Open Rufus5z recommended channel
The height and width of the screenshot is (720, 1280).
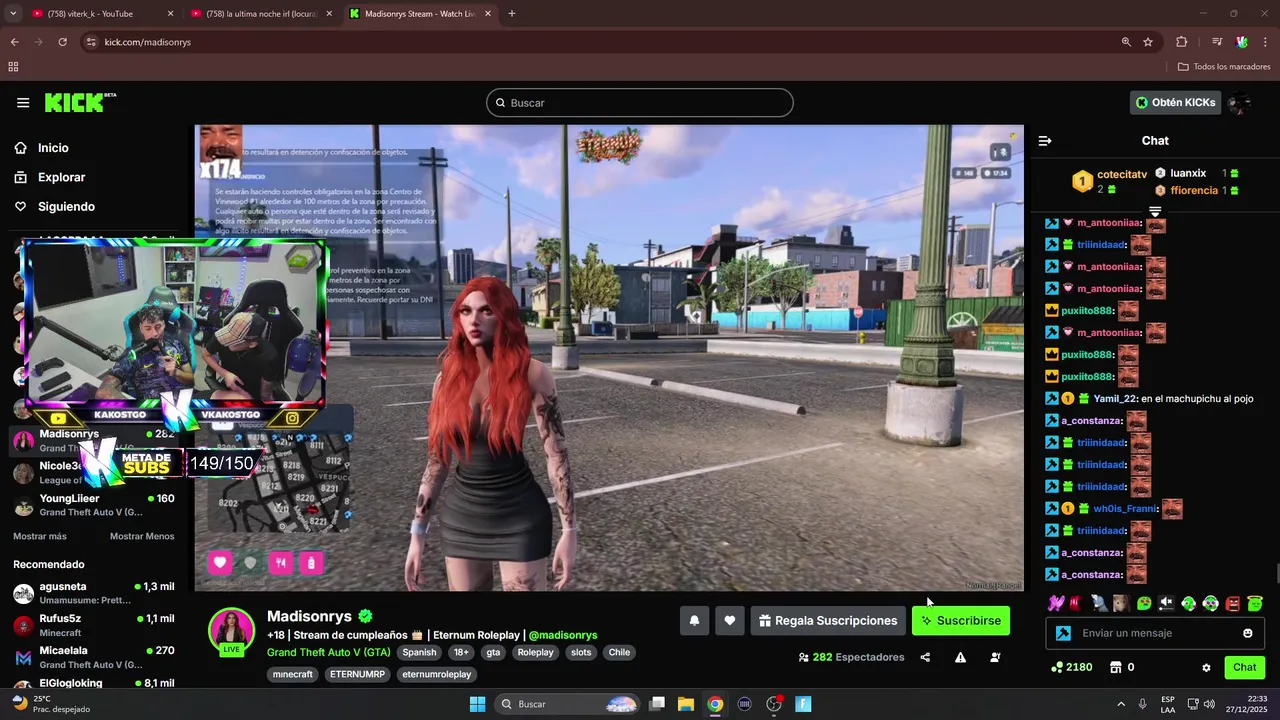click(94, 625)
